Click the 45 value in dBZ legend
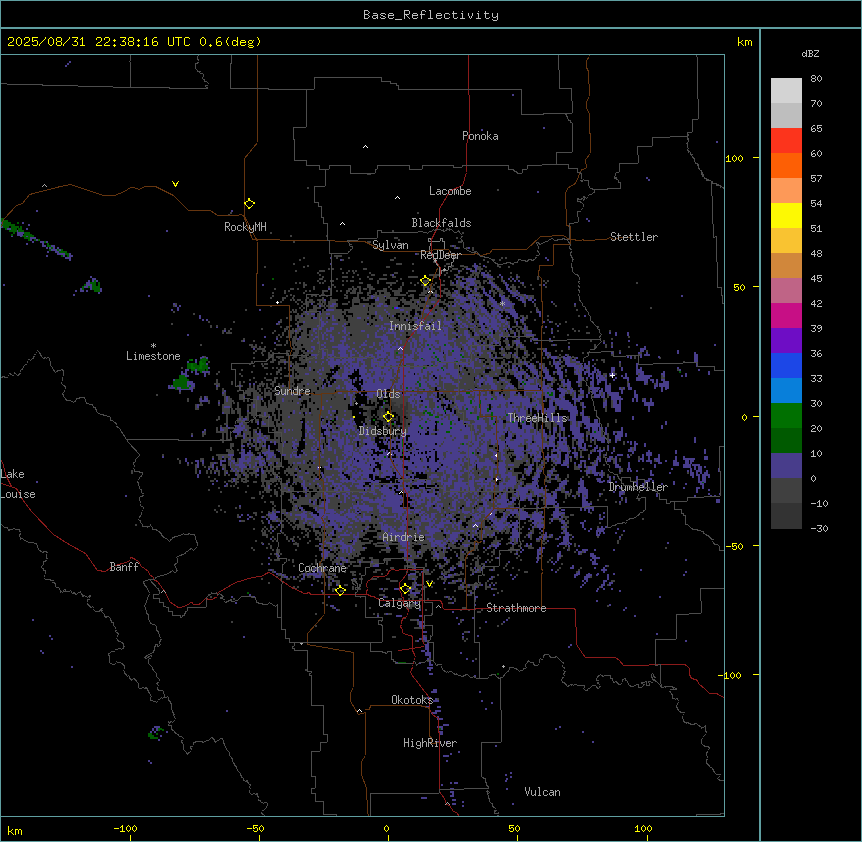The image size is (862, 842). (x=816, y=279)
